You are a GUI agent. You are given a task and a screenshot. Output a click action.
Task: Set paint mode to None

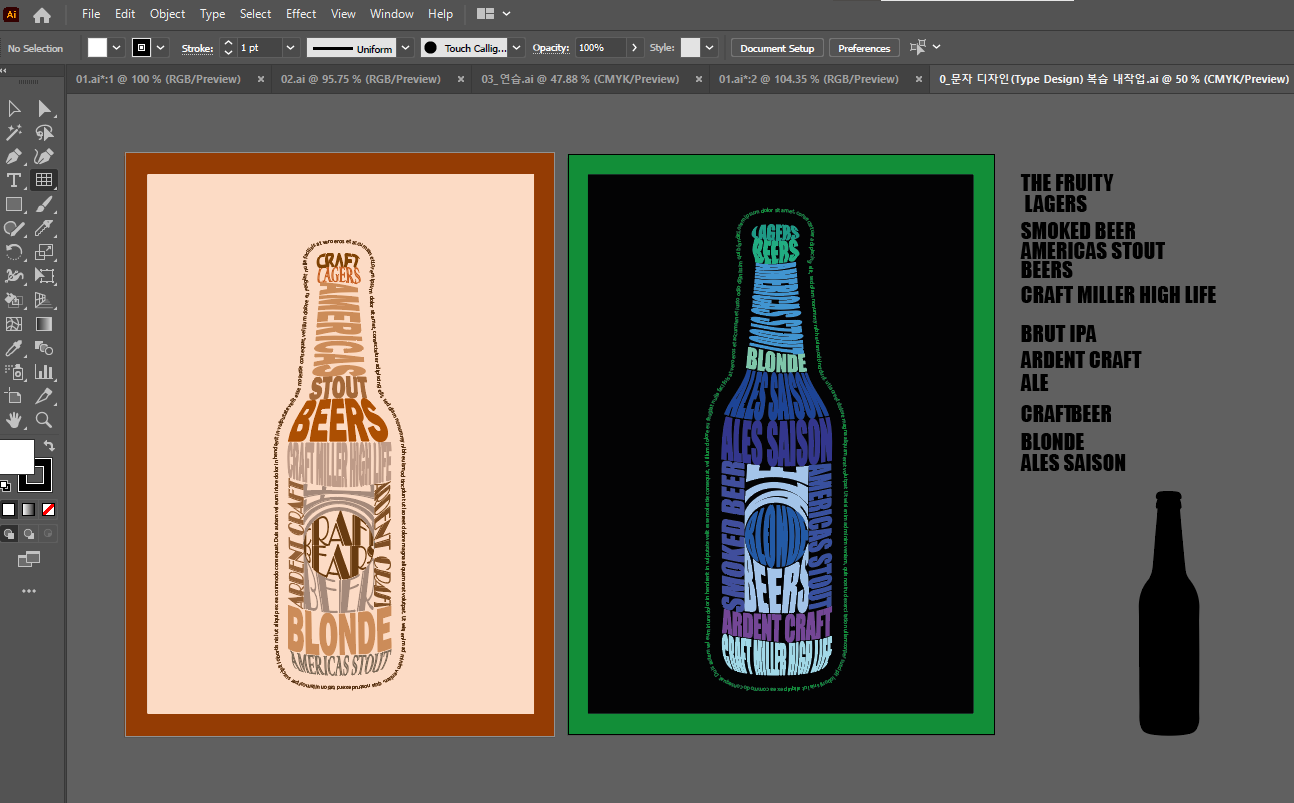click(48, 510)
